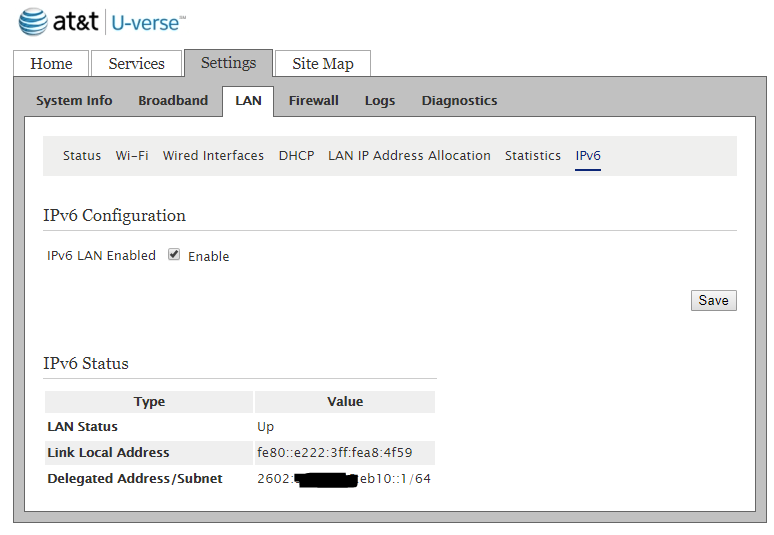View the LAN Statistics page
774x535 pixels.
[x=532, y=156]
